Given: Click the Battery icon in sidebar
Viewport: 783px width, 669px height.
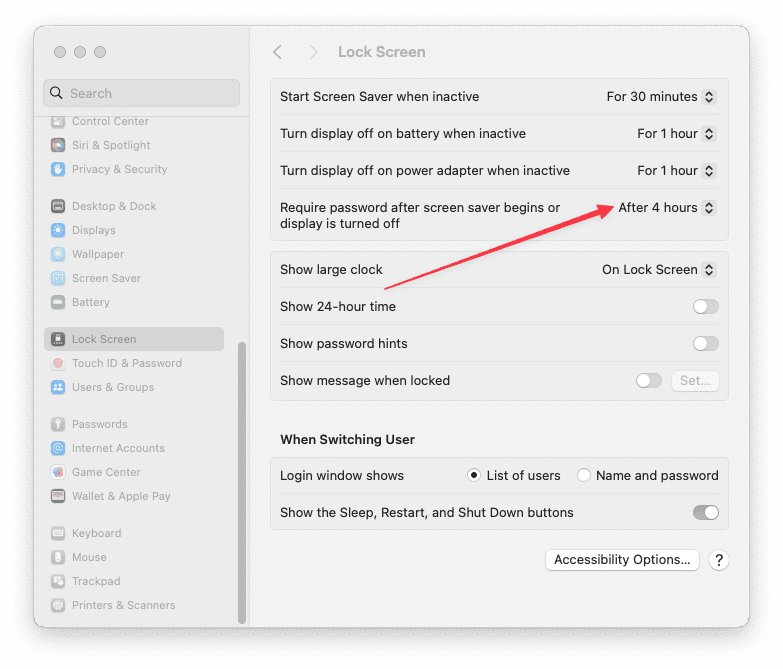Looking at the screenshot, I should pos(58,302).
